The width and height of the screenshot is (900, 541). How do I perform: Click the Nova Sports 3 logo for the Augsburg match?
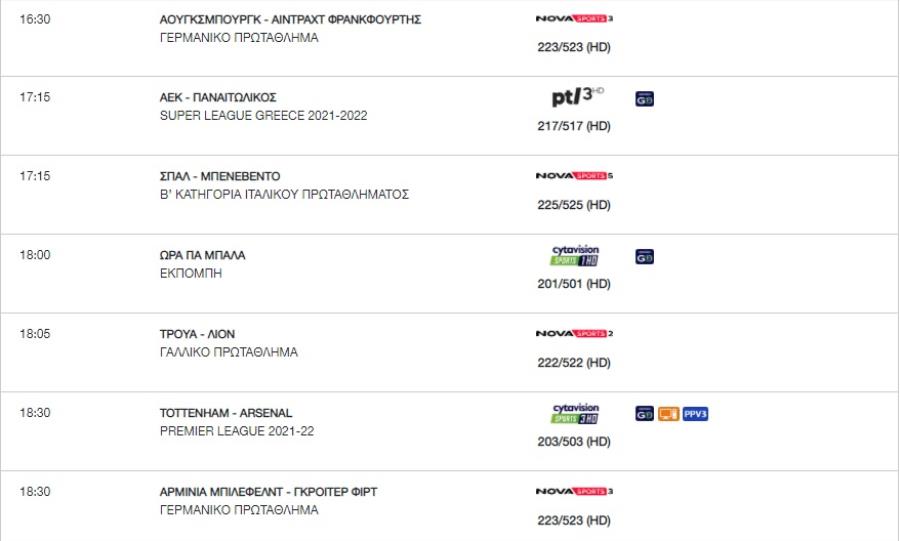pos(574,18)
